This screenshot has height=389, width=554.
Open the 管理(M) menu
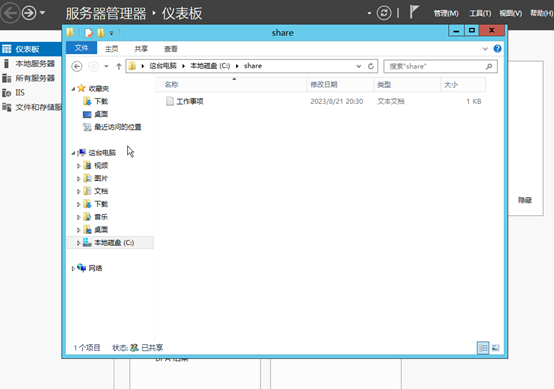tap(446, 13)
